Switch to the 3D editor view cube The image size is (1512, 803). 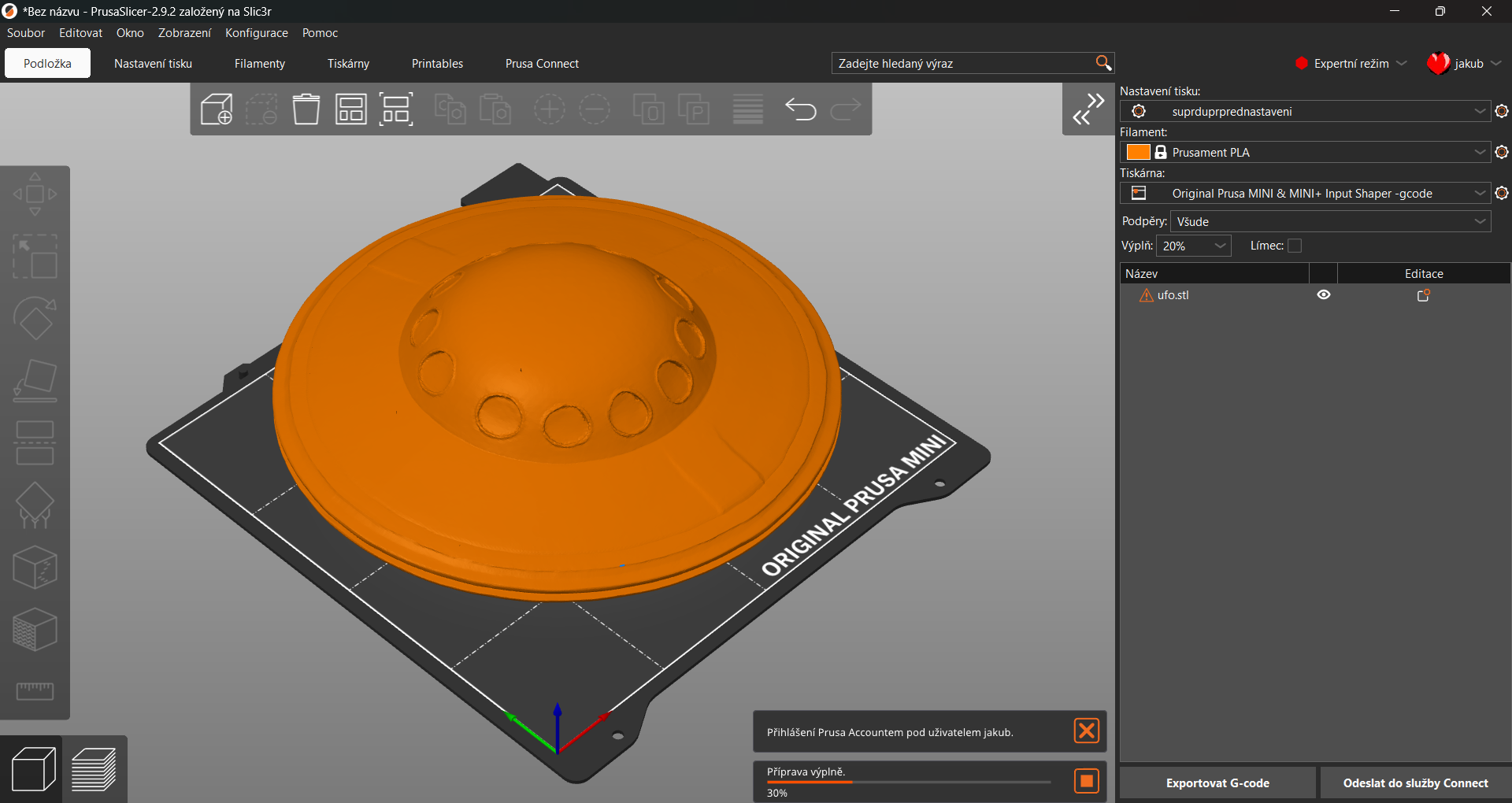(33, 769)
